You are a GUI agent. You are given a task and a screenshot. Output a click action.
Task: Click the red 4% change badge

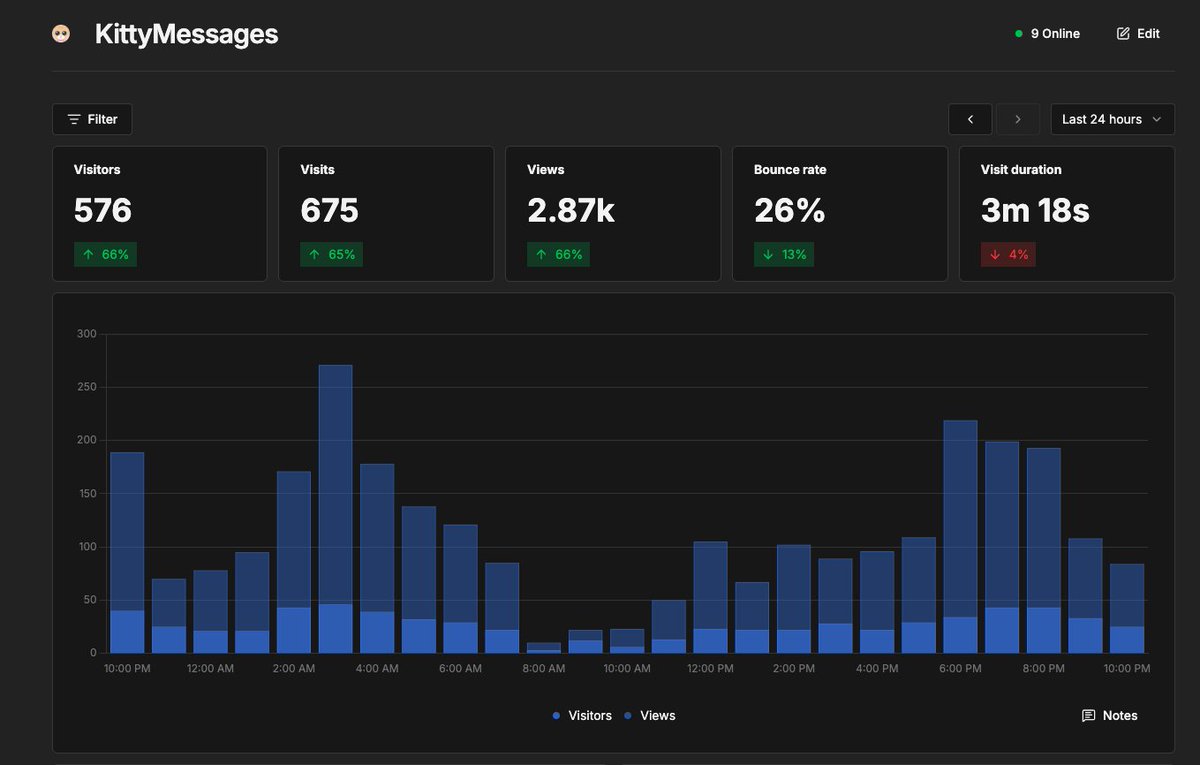pos(1008,254)
